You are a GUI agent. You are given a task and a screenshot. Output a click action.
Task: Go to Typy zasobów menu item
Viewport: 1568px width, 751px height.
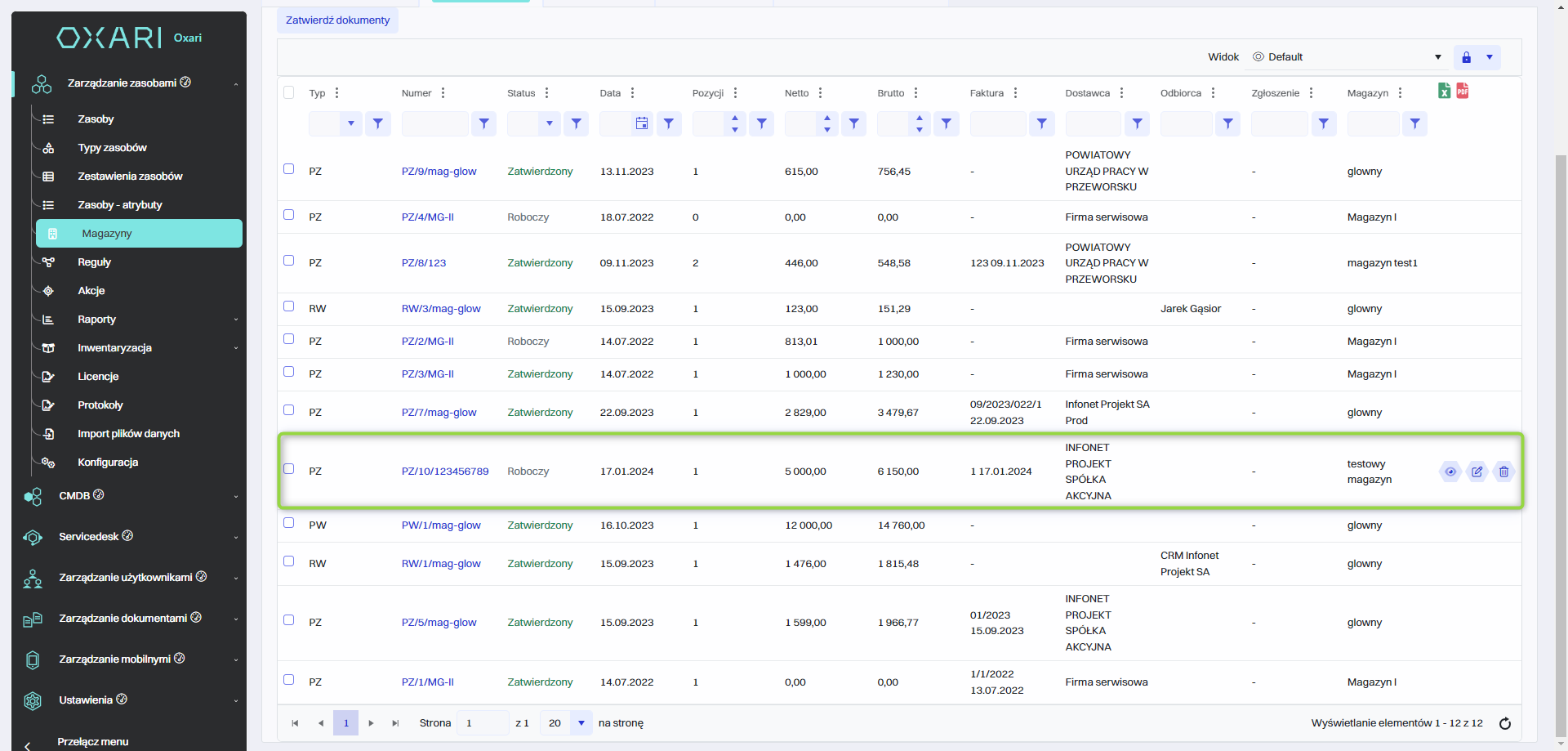pyautogui.click(x=112, y=148)
